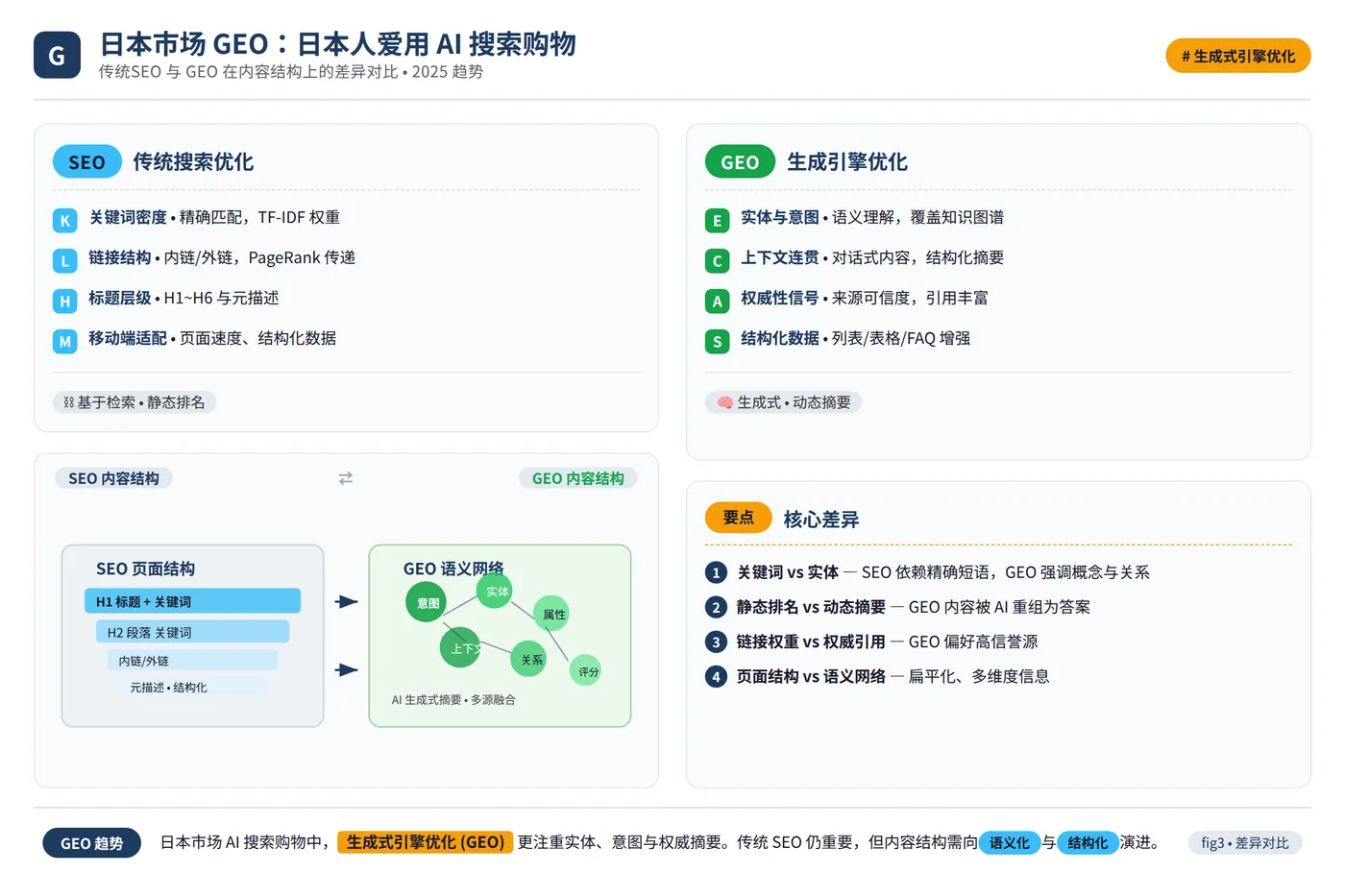The height and width of the screenshot is (896, 1345).
Task: Click the K icon for 关键词密度
Action: pos(64,220)
